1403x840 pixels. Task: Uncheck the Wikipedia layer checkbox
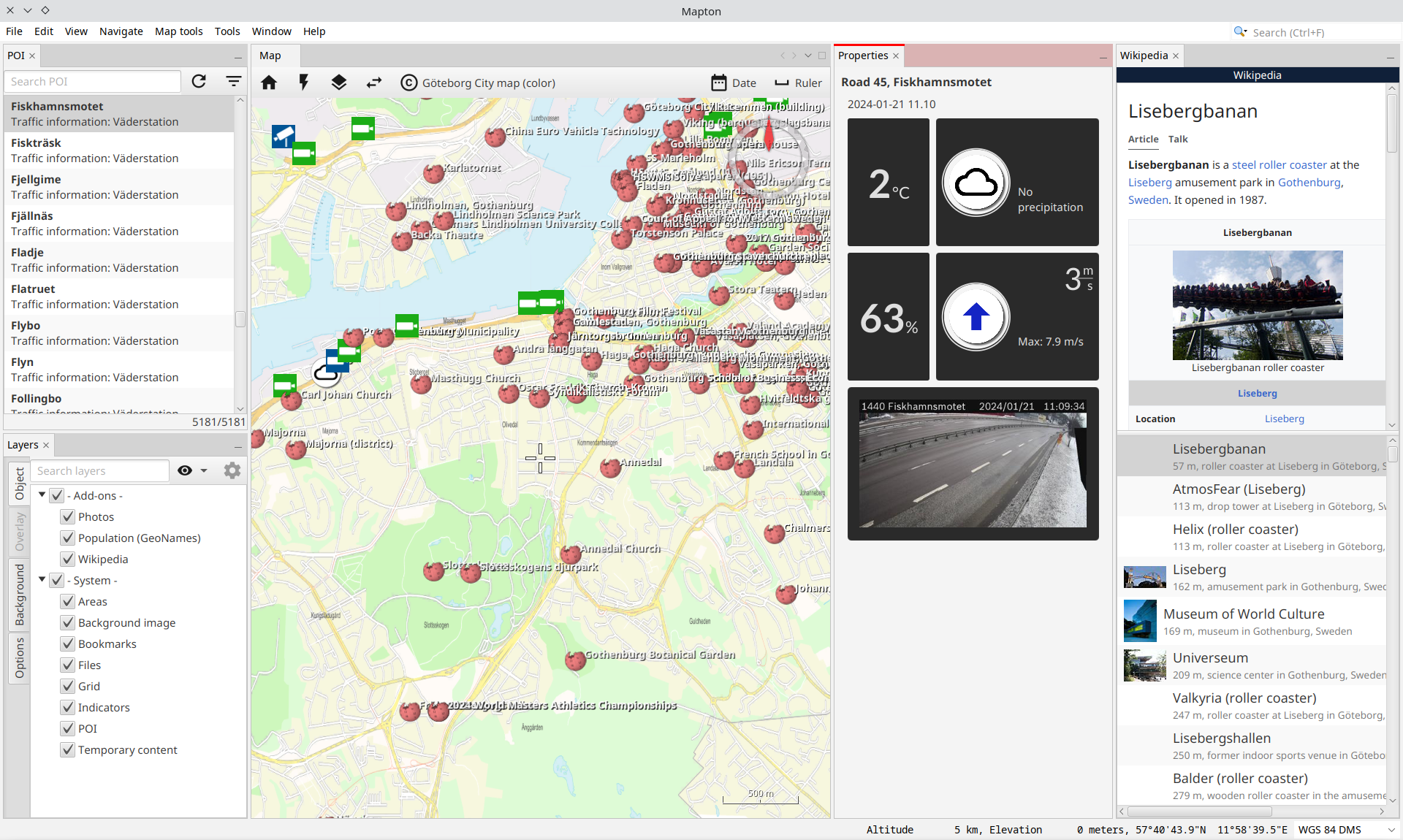(68, 559)
